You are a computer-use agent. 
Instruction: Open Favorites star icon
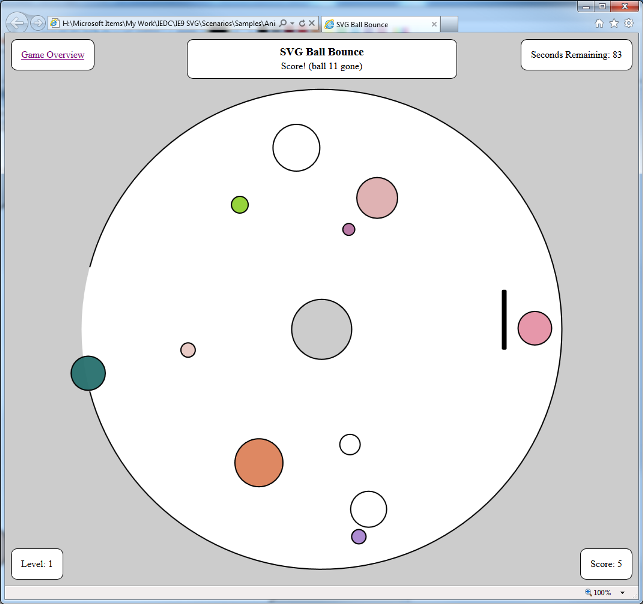(x=614, y=23)
